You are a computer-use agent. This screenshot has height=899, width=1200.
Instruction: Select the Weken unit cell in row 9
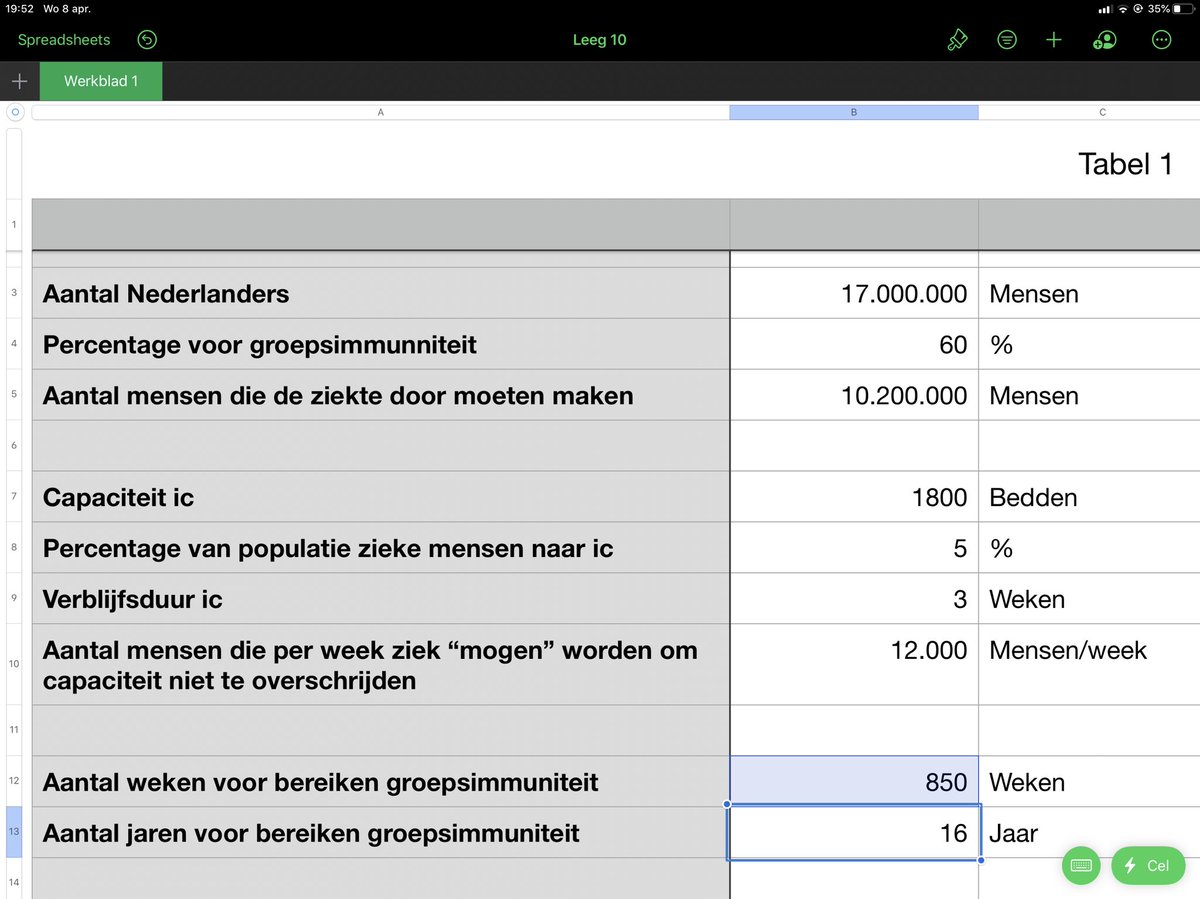click(1090, 599)
